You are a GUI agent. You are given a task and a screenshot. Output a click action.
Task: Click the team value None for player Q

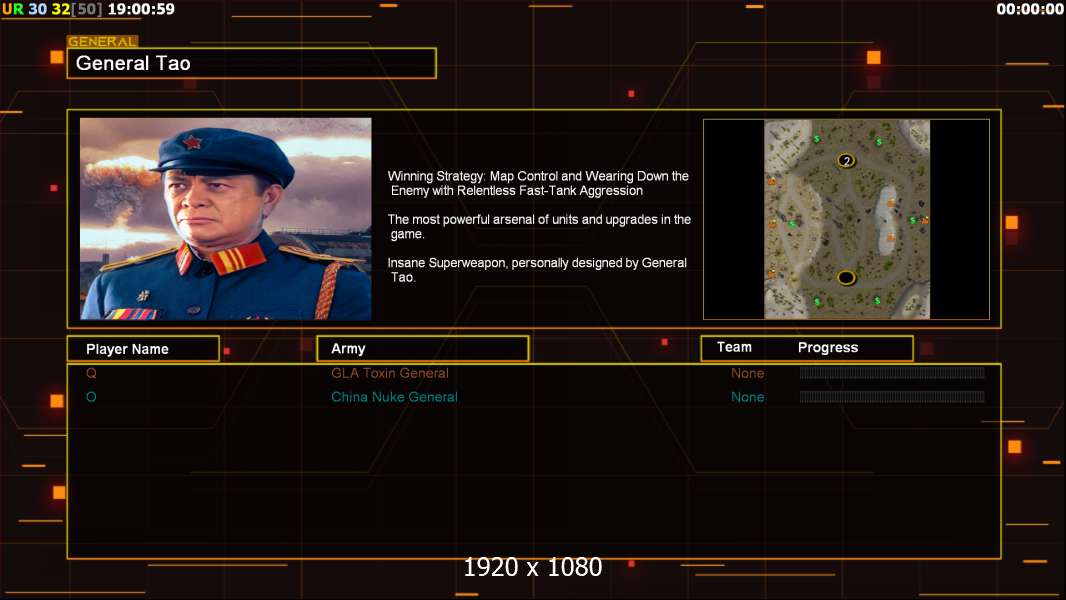[x=747, y=373]
